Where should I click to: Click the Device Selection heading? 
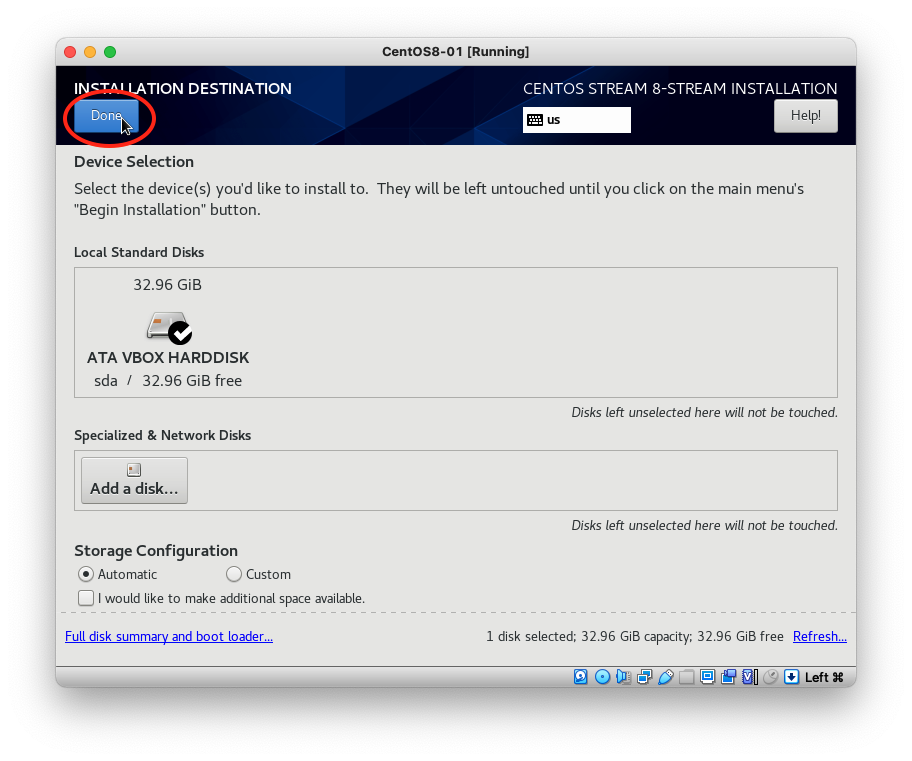click(x=134, y=162)
